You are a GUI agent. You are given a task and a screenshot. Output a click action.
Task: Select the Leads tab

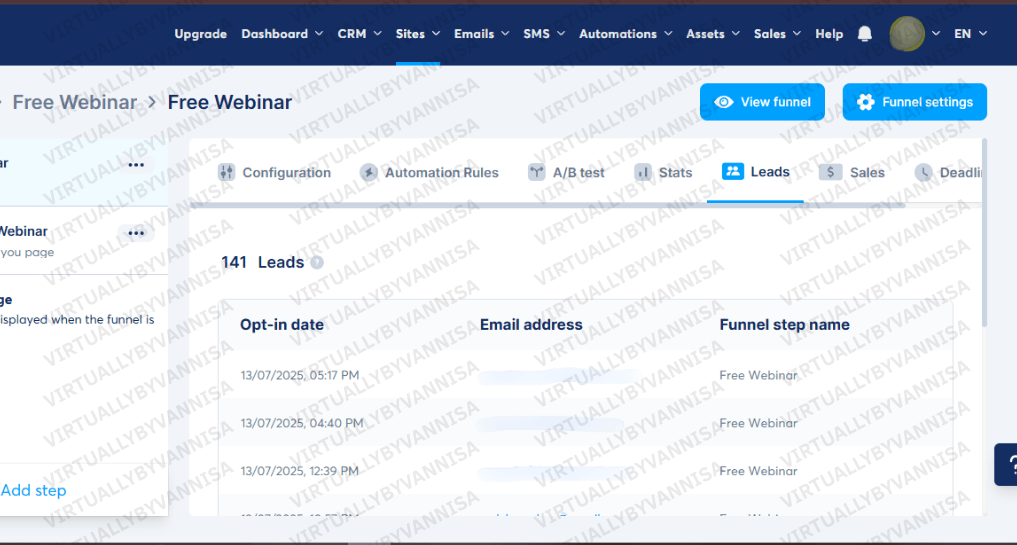[756, 171]
